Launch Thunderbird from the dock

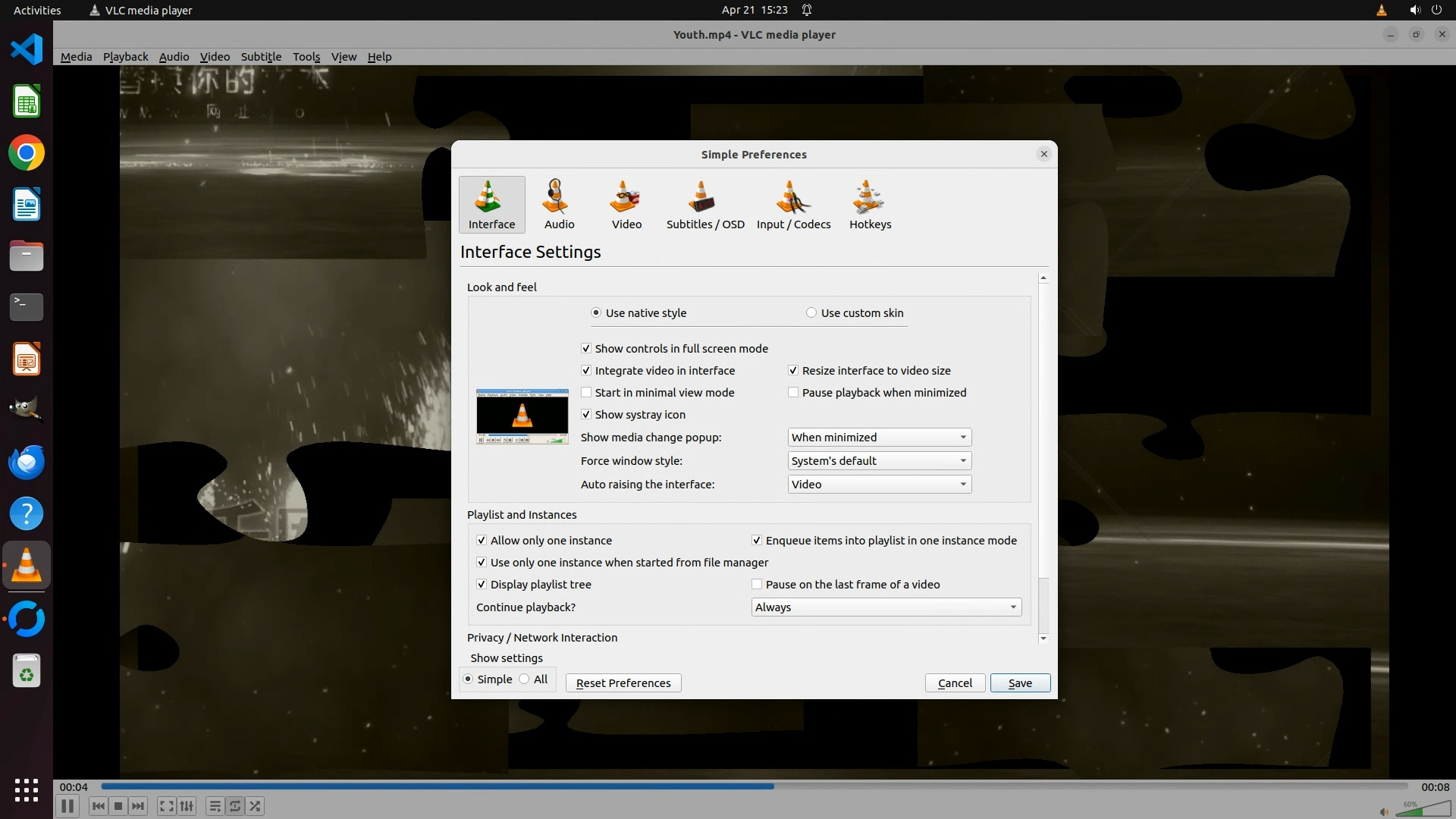[27, 463]
